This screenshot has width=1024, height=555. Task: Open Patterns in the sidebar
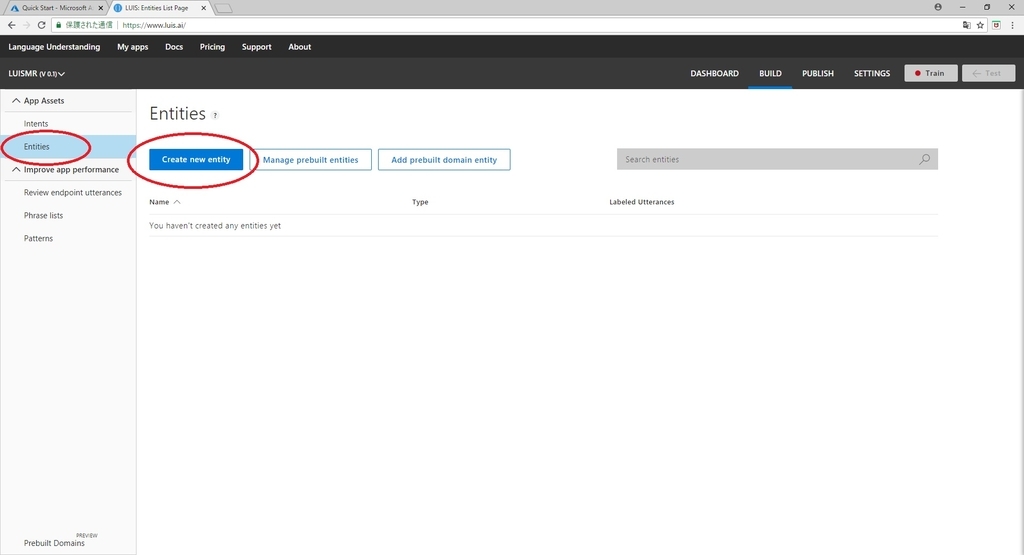[x=39, y=238]
